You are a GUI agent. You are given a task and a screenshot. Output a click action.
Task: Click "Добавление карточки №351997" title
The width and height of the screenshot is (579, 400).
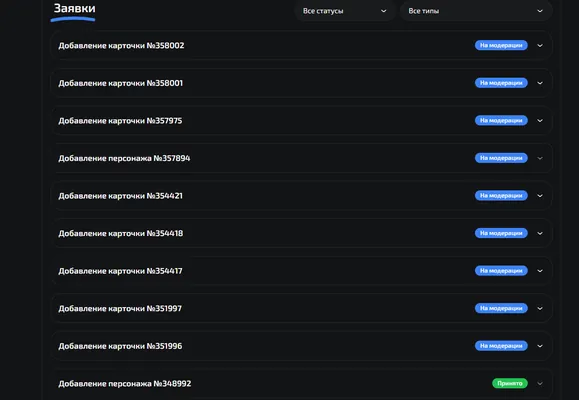(x=120, y=308)
